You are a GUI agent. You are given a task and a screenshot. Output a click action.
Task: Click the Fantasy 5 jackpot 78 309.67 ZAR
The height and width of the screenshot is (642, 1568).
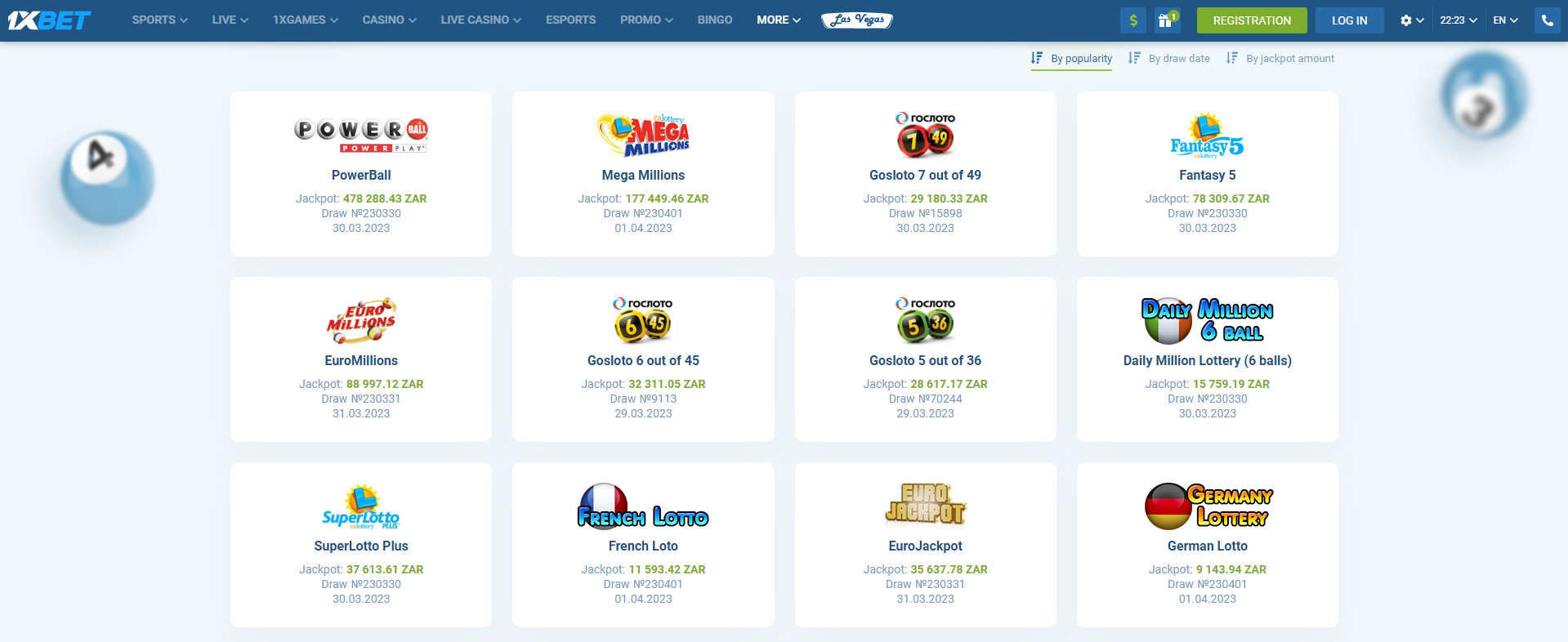1231,198
